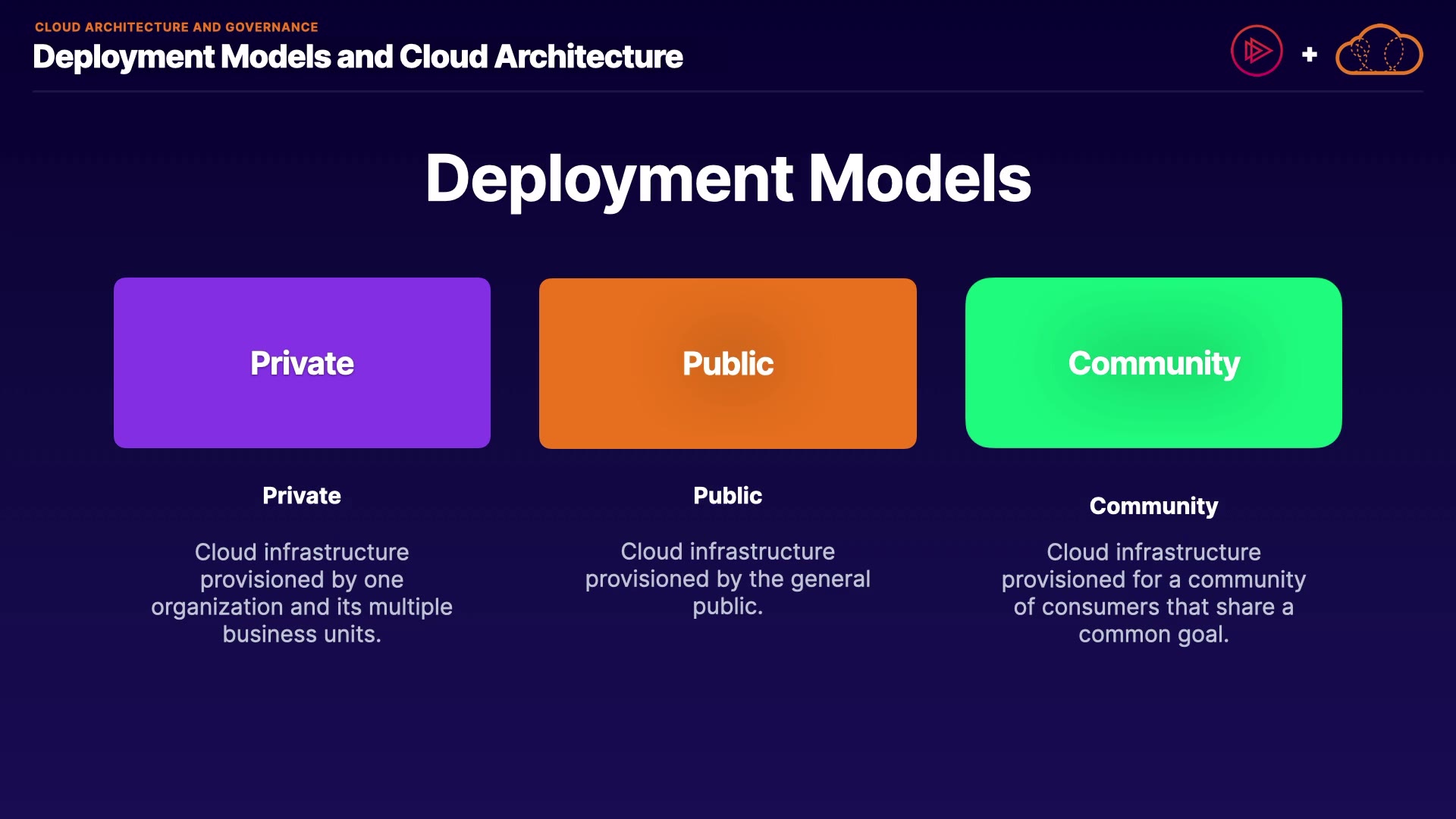Click the Private cloud description paragraph

[302, 593]
